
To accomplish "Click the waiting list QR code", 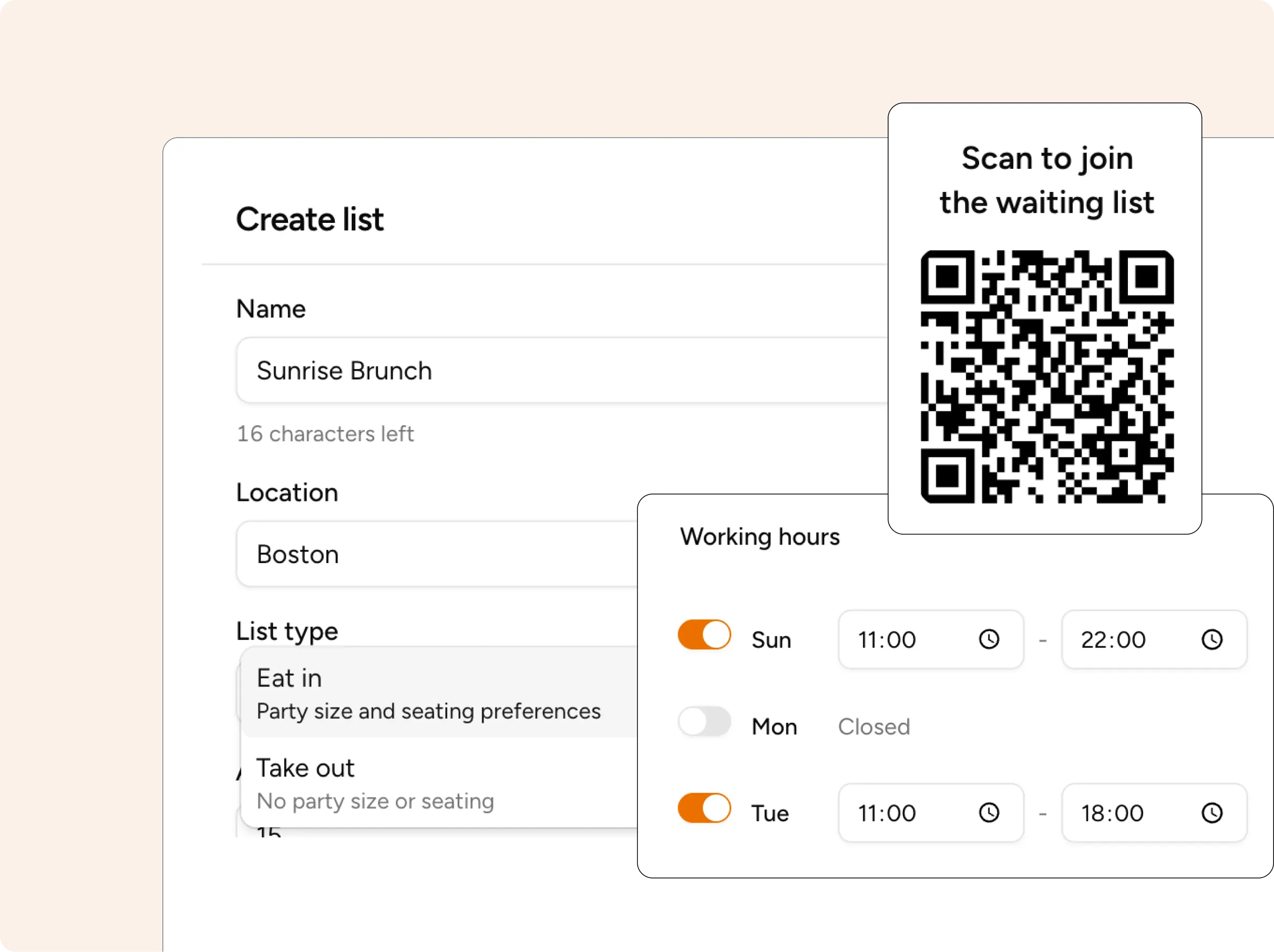I will pos(1046,377).
